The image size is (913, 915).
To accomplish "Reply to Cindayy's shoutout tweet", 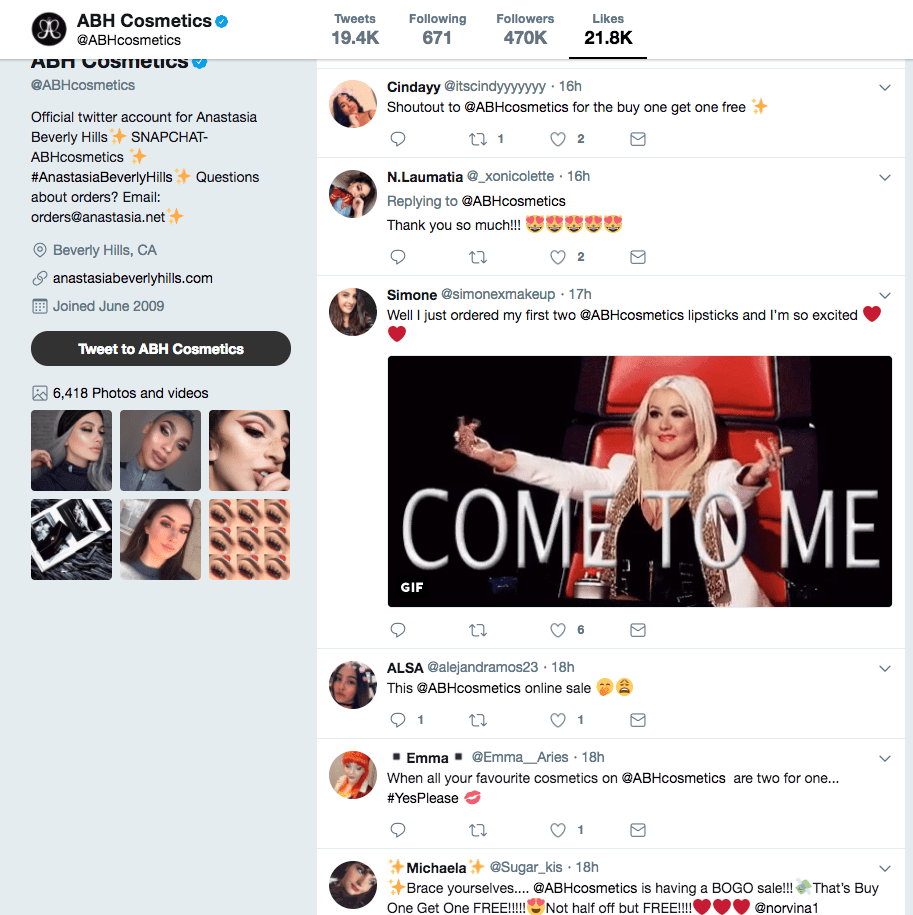I will coord(398,139).
